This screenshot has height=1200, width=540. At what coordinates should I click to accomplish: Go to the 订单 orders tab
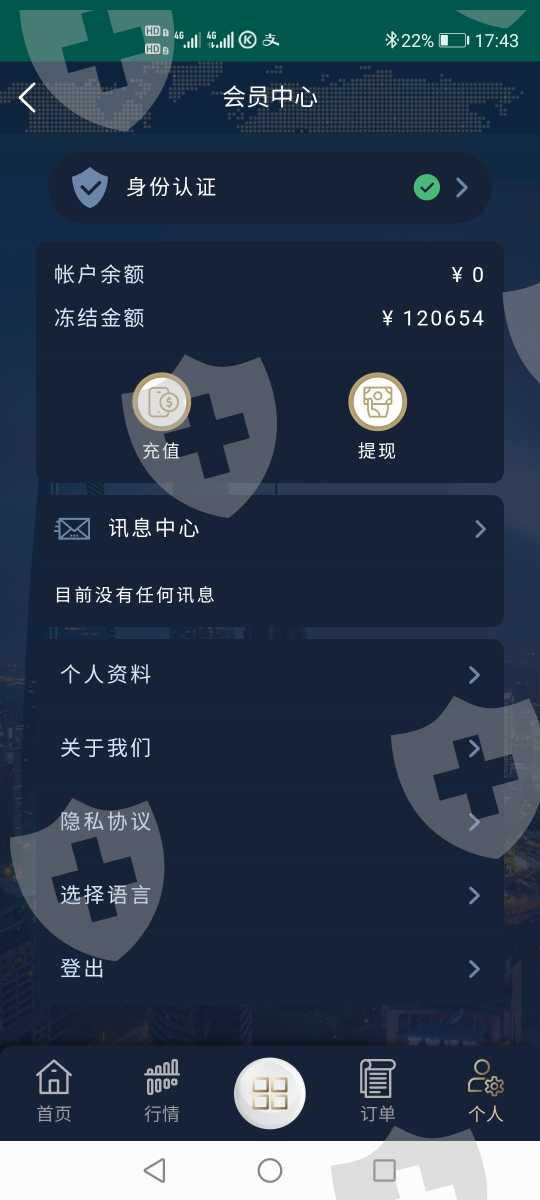click(378, 1092)
